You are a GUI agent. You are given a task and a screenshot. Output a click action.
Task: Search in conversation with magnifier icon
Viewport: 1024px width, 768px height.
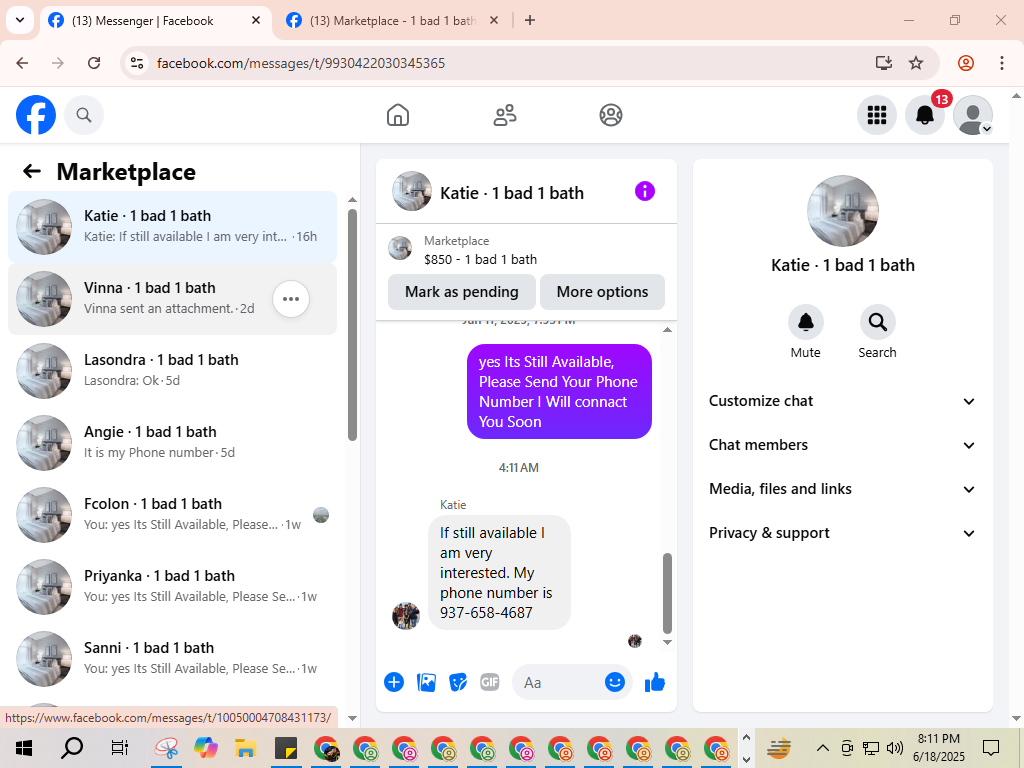(877, 322)
